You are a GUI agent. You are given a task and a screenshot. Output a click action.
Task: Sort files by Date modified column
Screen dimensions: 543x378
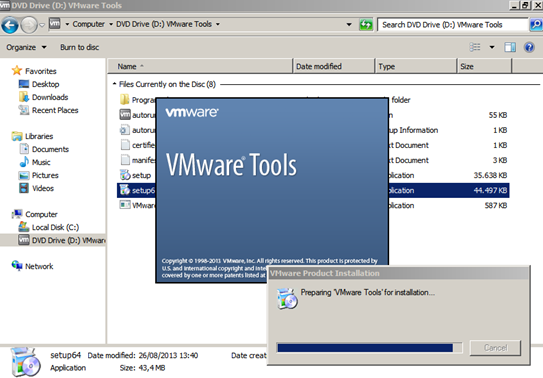334,66
